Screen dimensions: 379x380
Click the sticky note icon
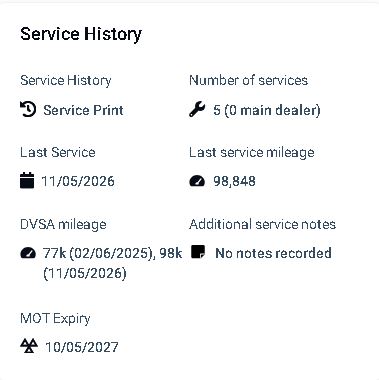point(198,252)
